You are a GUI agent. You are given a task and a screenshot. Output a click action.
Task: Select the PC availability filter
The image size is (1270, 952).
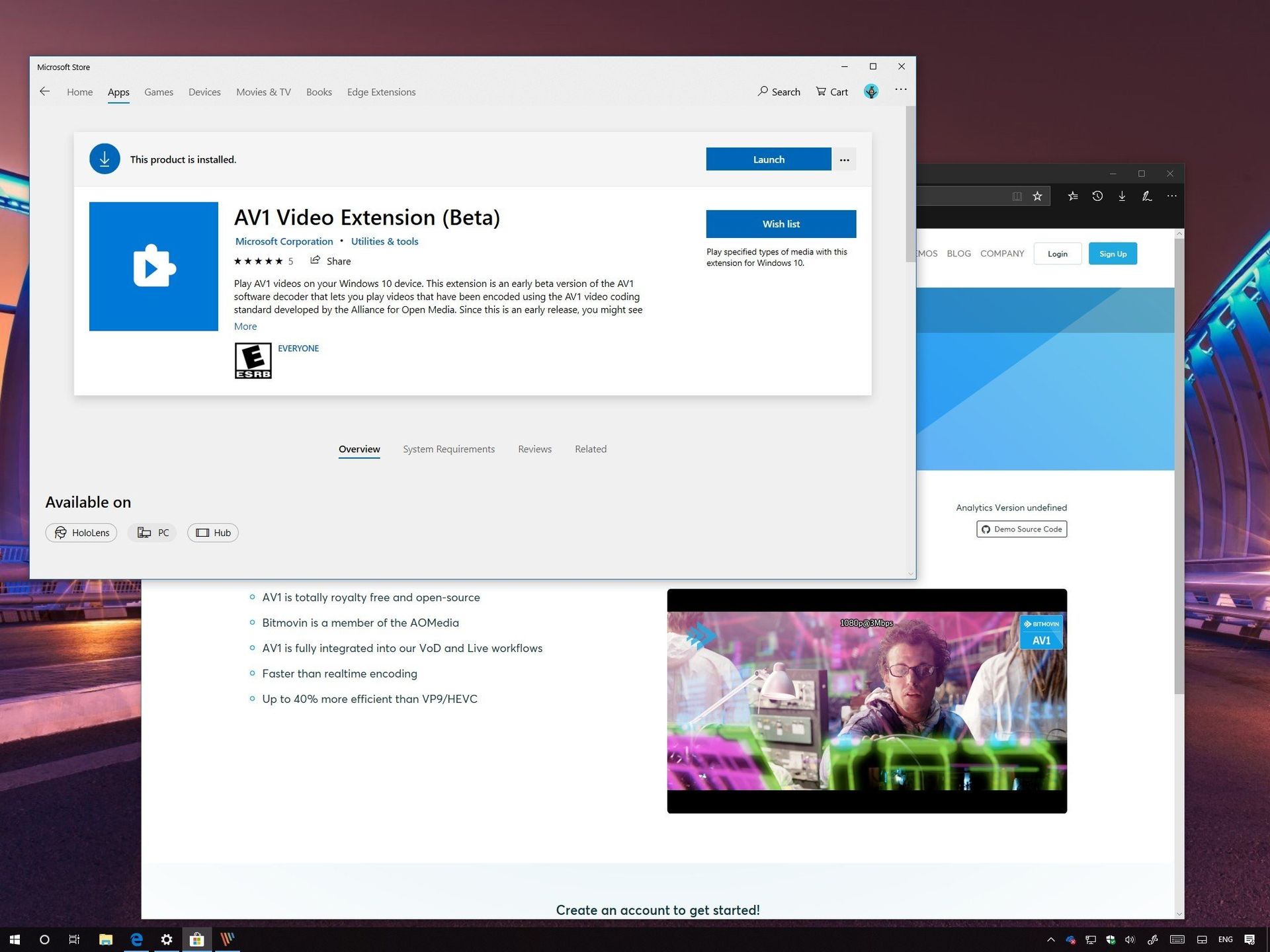[x=151, y=532]
